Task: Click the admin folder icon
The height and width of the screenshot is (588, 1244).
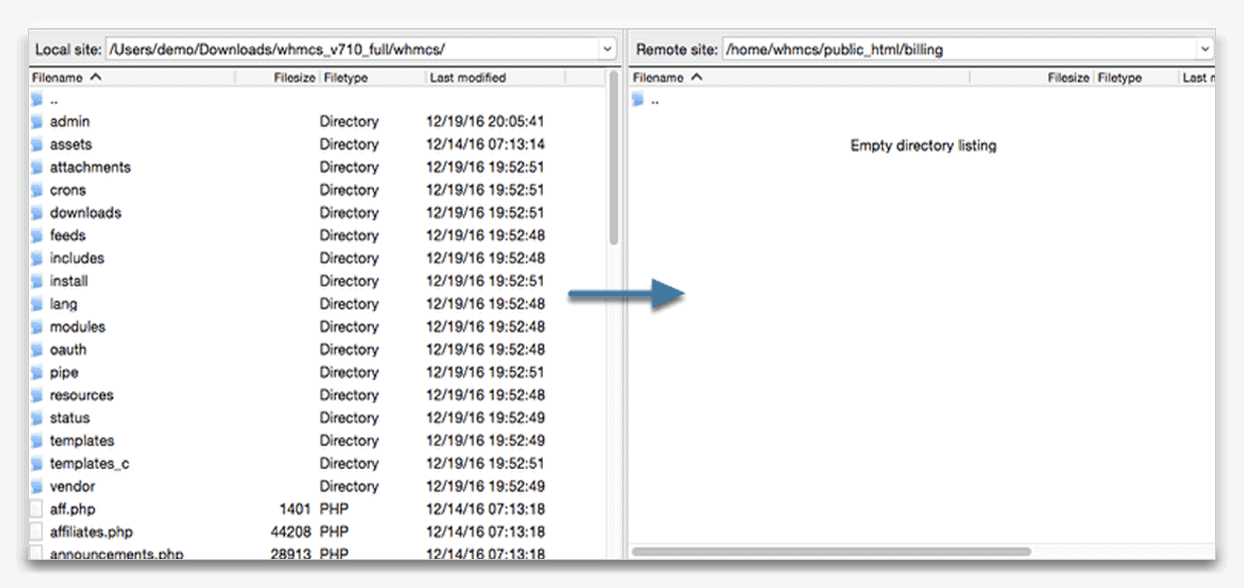Action: 37,121
